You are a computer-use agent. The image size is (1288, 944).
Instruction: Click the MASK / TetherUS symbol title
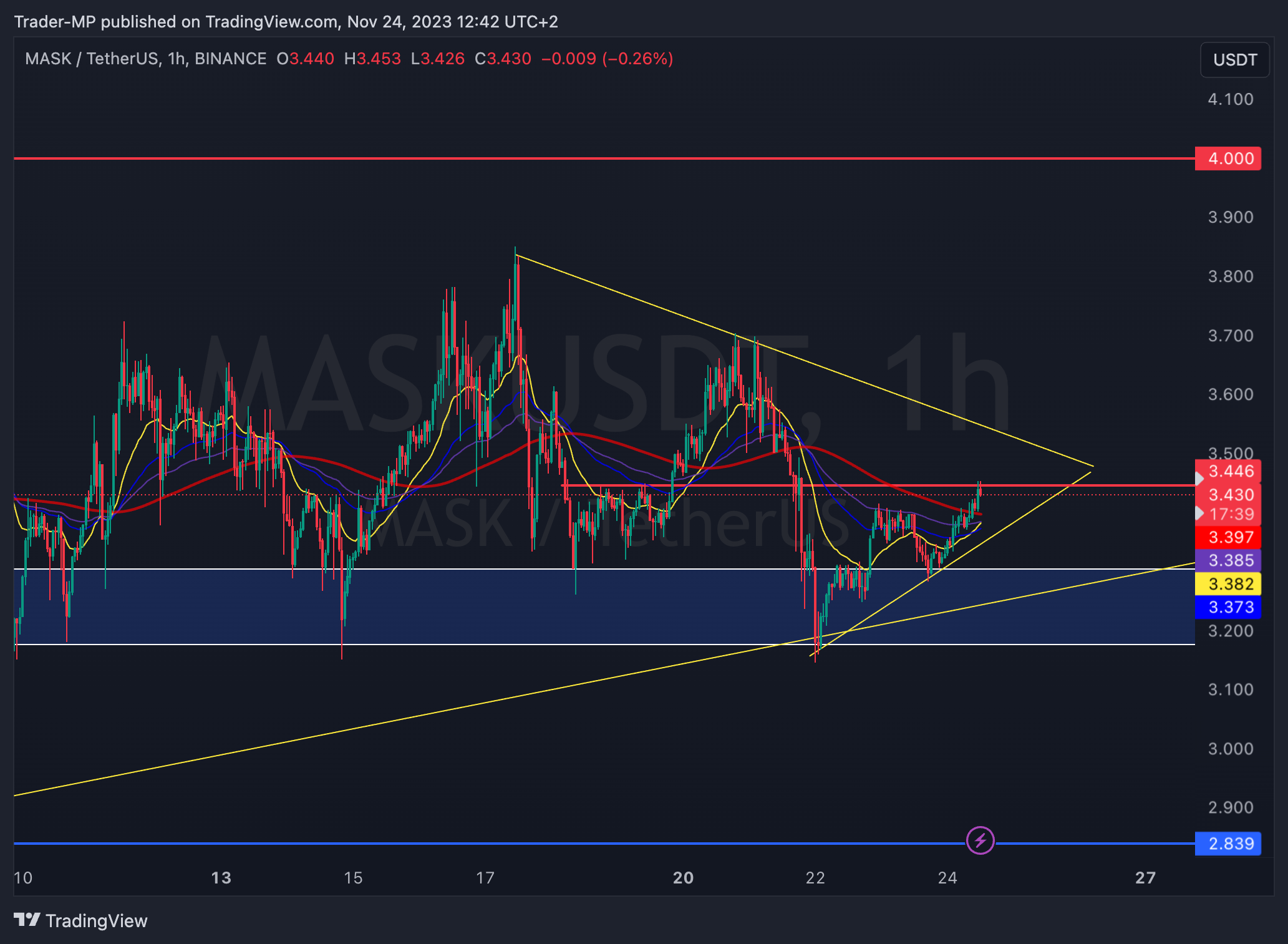(92, 59)
